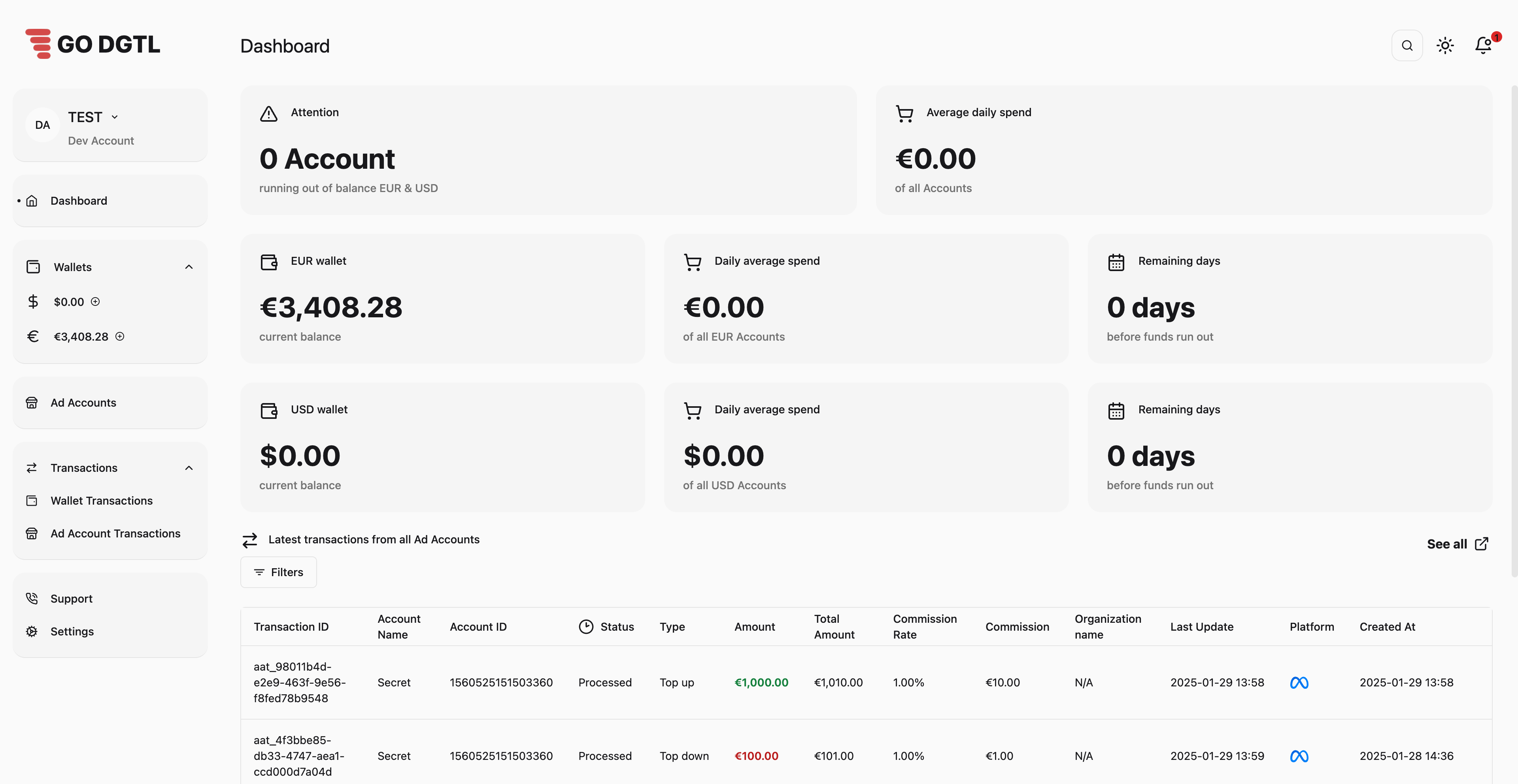
Task: Open Ad Account Transactions page
Action: coord(115,533)
